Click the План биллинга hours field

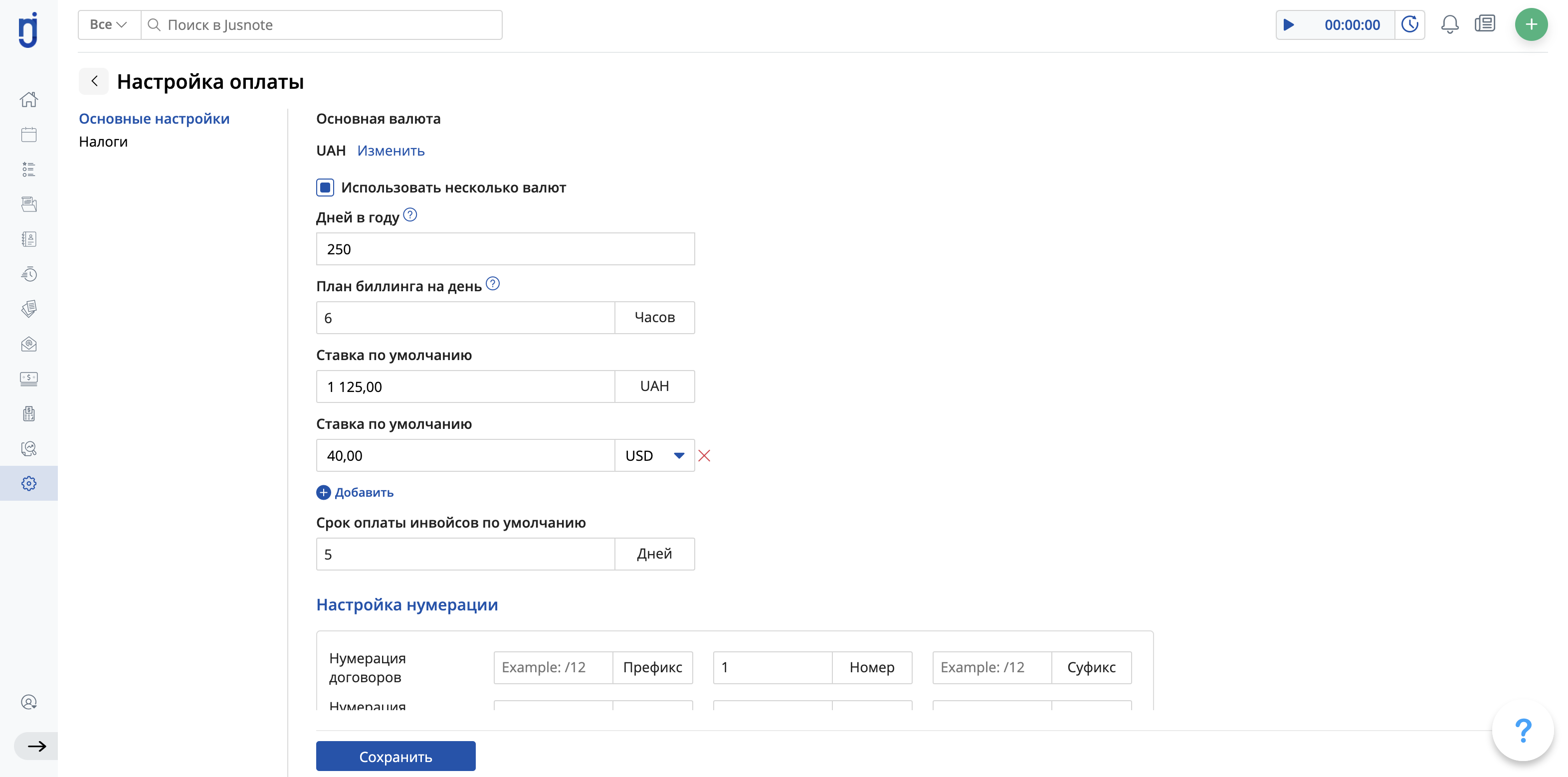pos(466,318)
